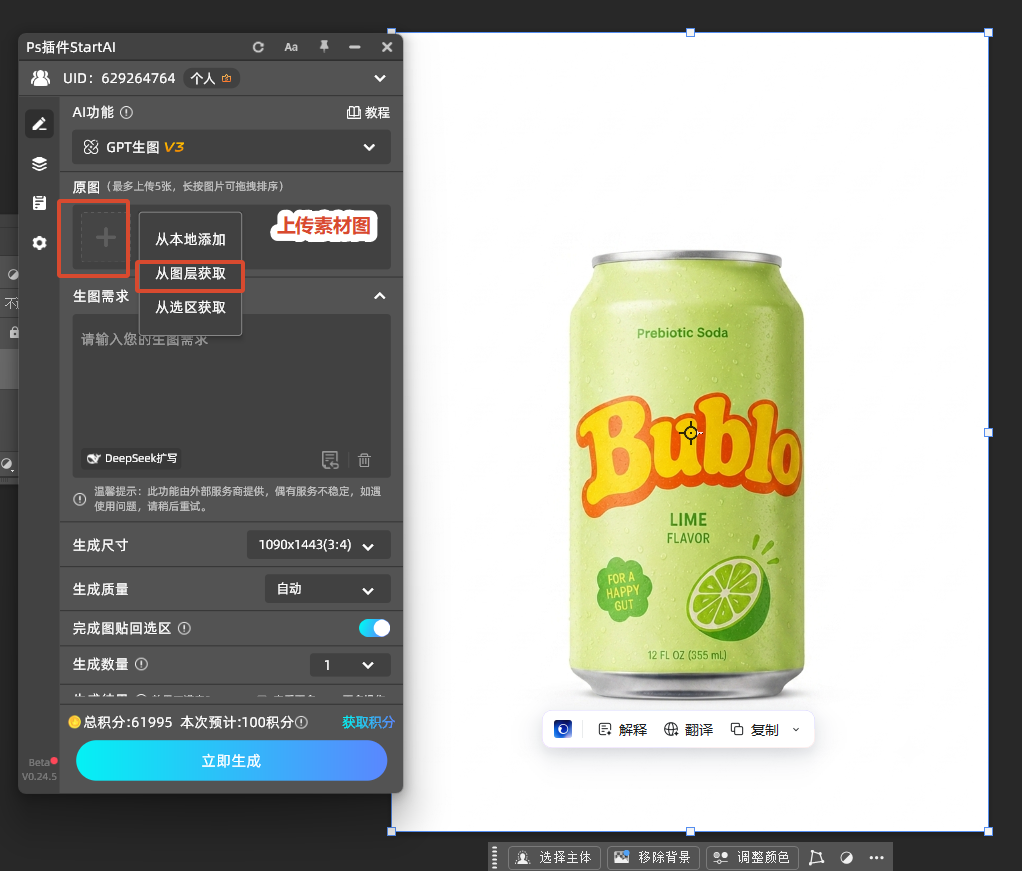Viewport: 1022px width, 871px height.
Task: Click the blue assistant icon in floating toolbar
Action: pos(562,729)
